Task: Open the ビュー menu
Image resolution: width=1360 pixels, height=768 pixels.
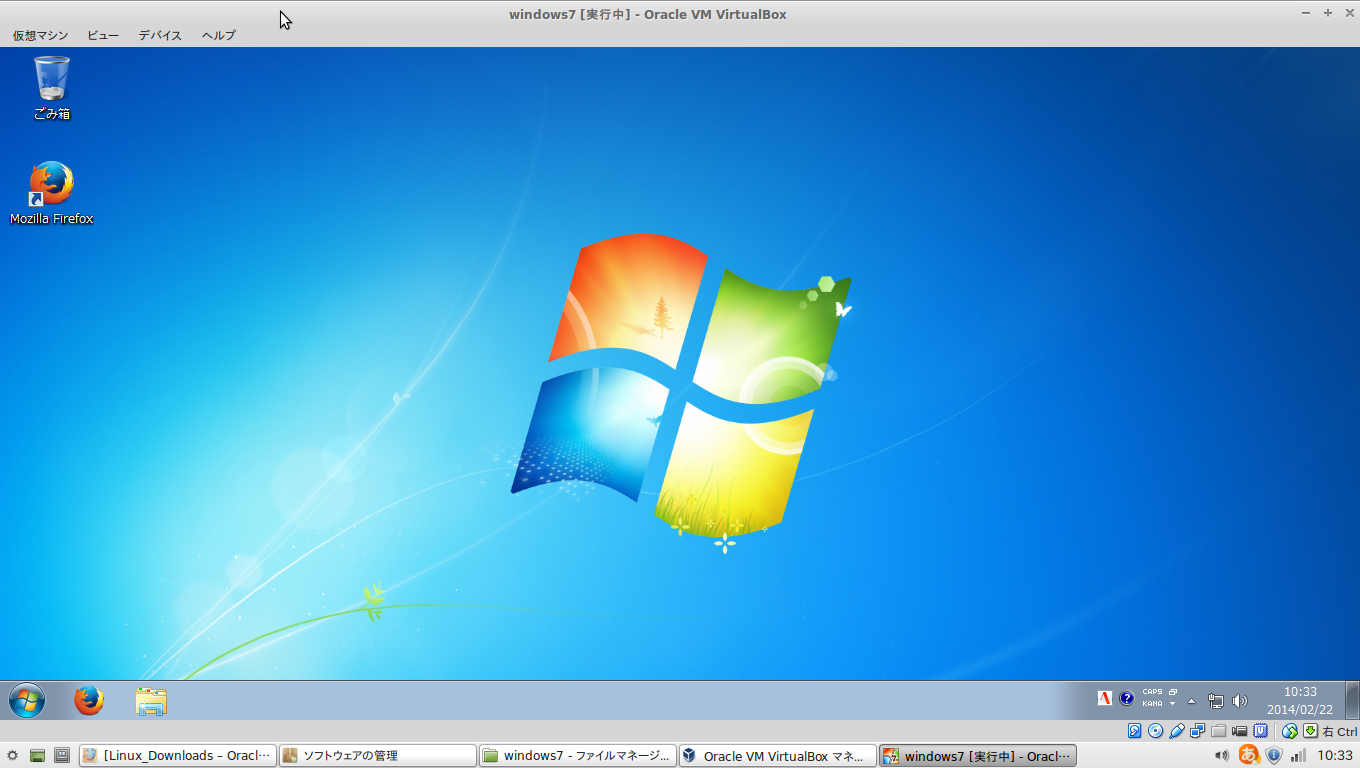Action: click(103, 35)
